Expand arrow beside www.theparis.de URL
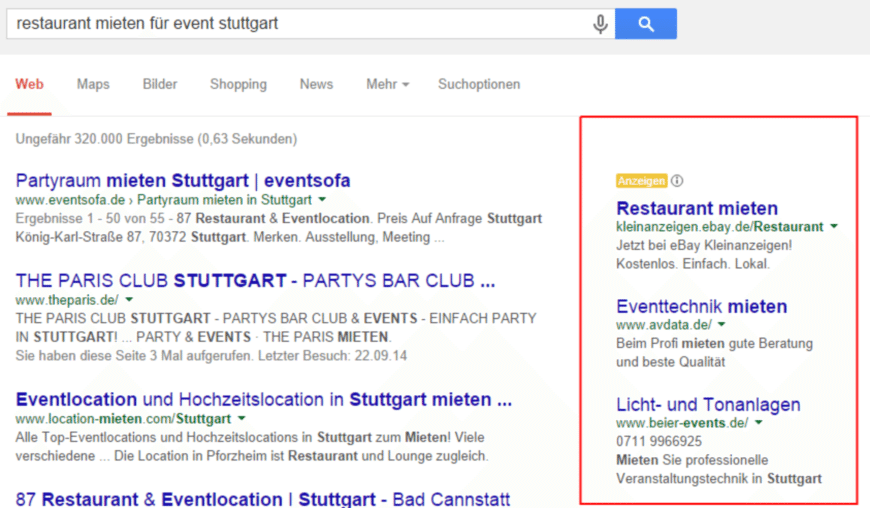The width and height of the screenshot is (870, 508). (x=129, y=299)
